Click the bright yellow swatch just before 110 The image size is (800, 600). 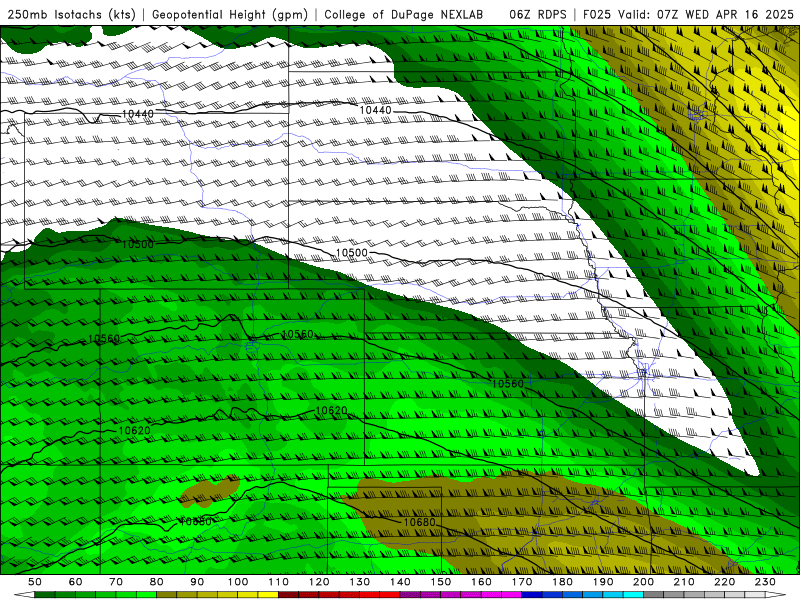click(268, 595)
